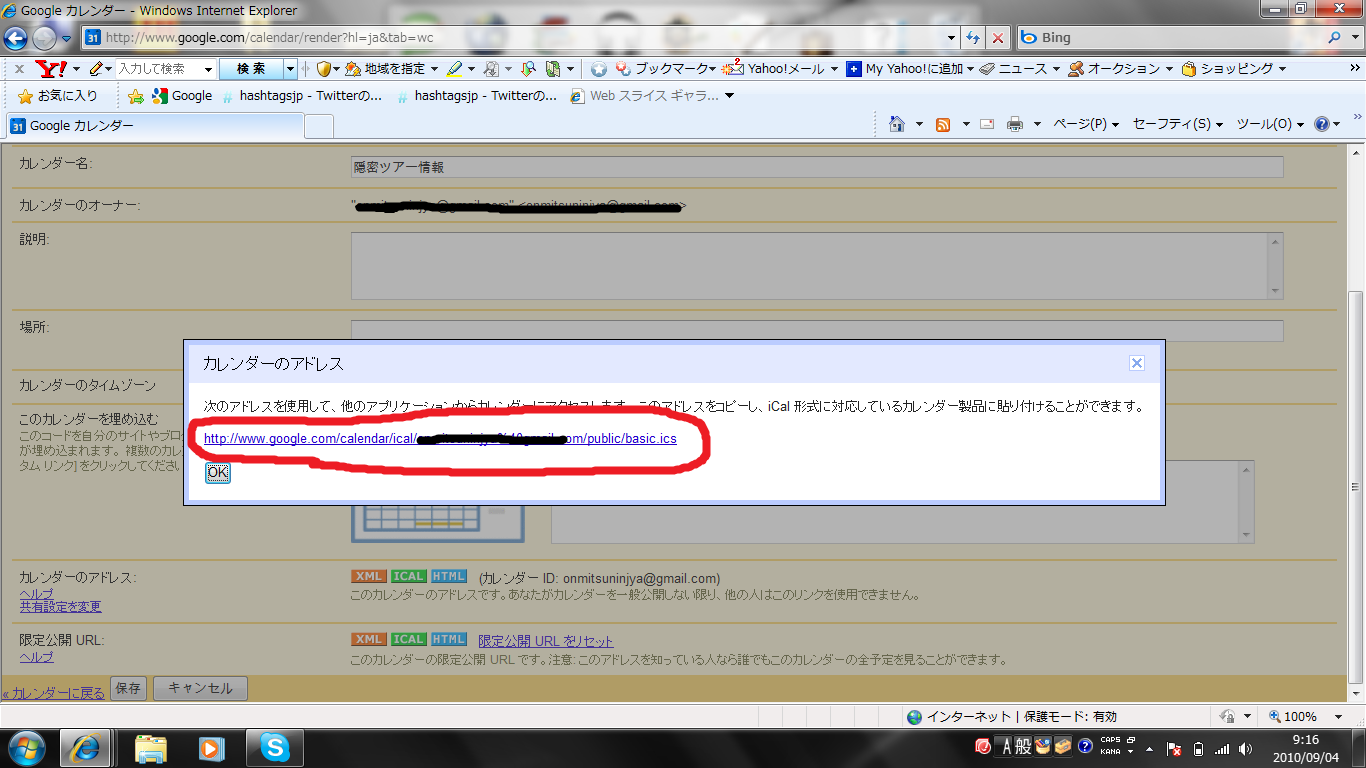The width and height of the screenshot is (1366, 768).
Task: Click the Yahoo toolbar highlighter icon
Action: pyautogui.click(x=454, y=69)
